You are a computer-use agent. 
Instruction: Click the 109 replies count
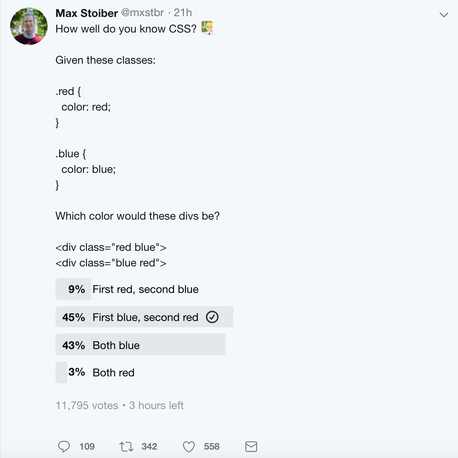point(87,446)
